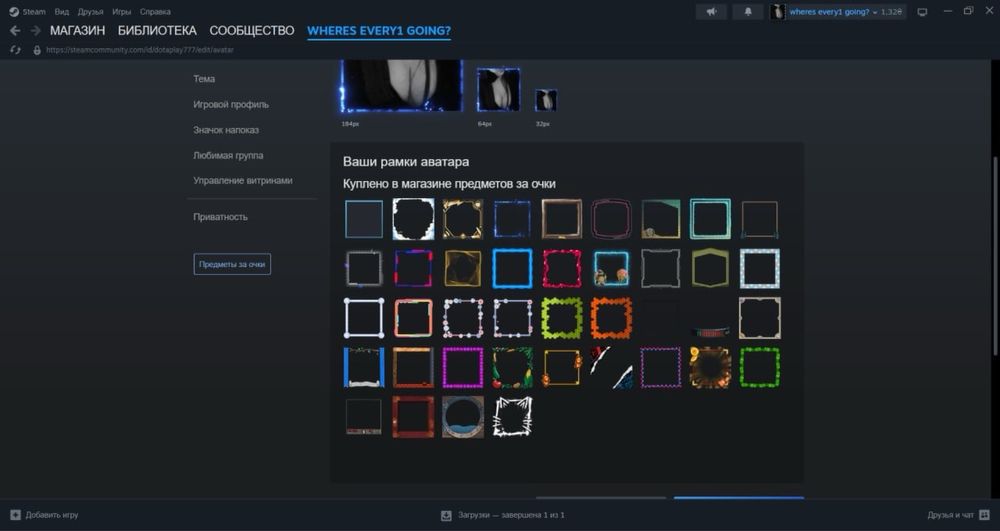Select the red ornate wooden square frame
The height and width of the screenshot is (531, 1000).
[413, 417]
